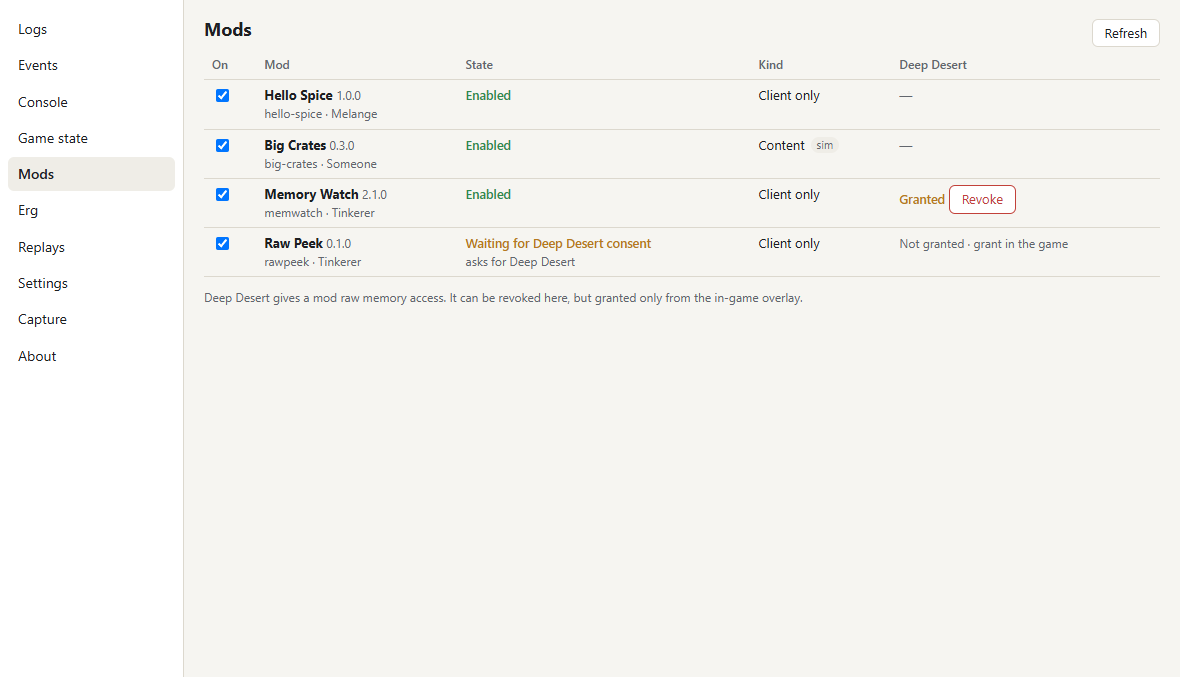1180x677 pixels.
Task: Click 'asks for Deep Desert' subtext
Action: [520, 262]
